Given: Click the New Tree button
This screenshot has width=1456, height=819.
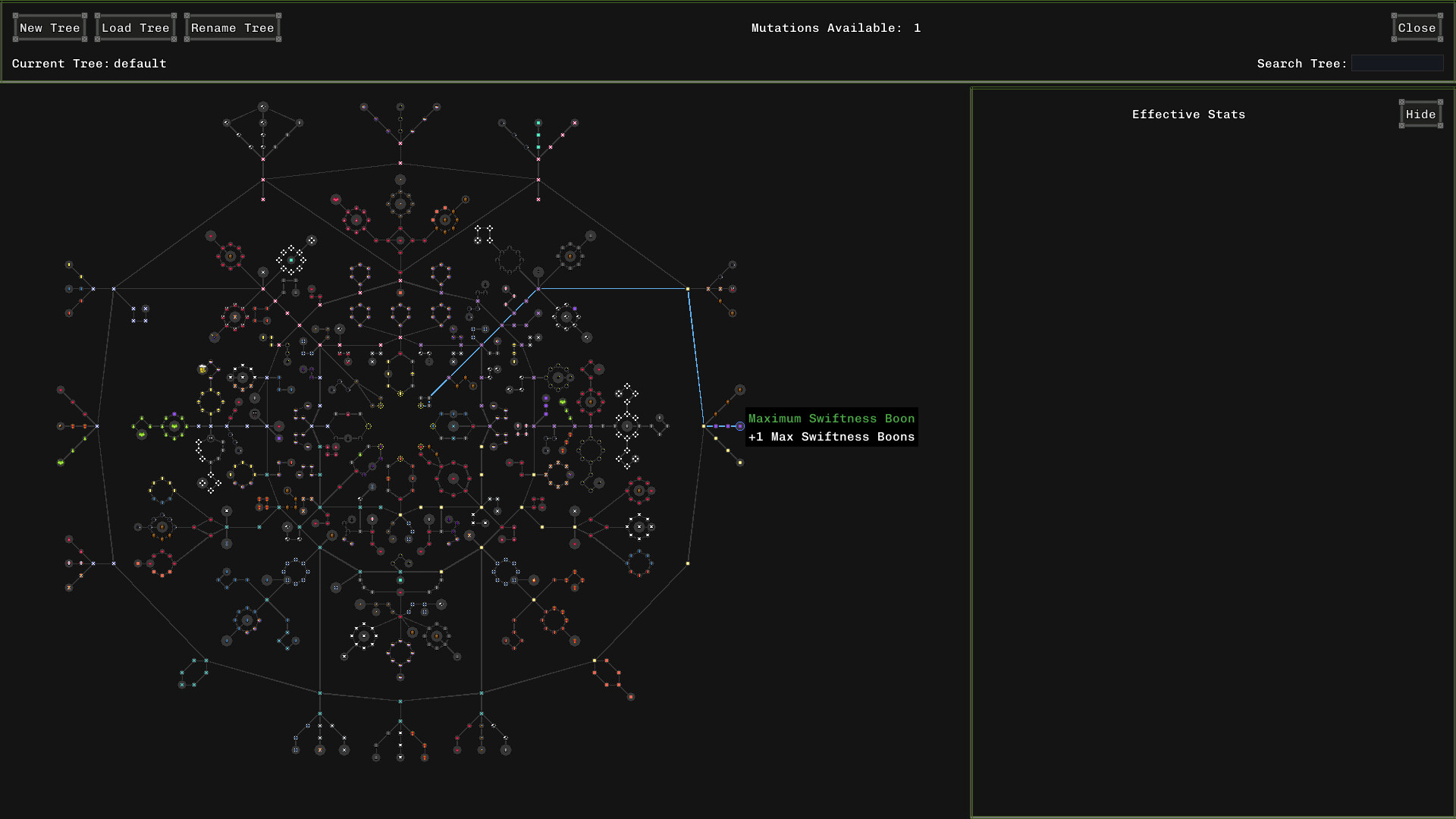Looking at the screenshot, I should click(50, 28).
